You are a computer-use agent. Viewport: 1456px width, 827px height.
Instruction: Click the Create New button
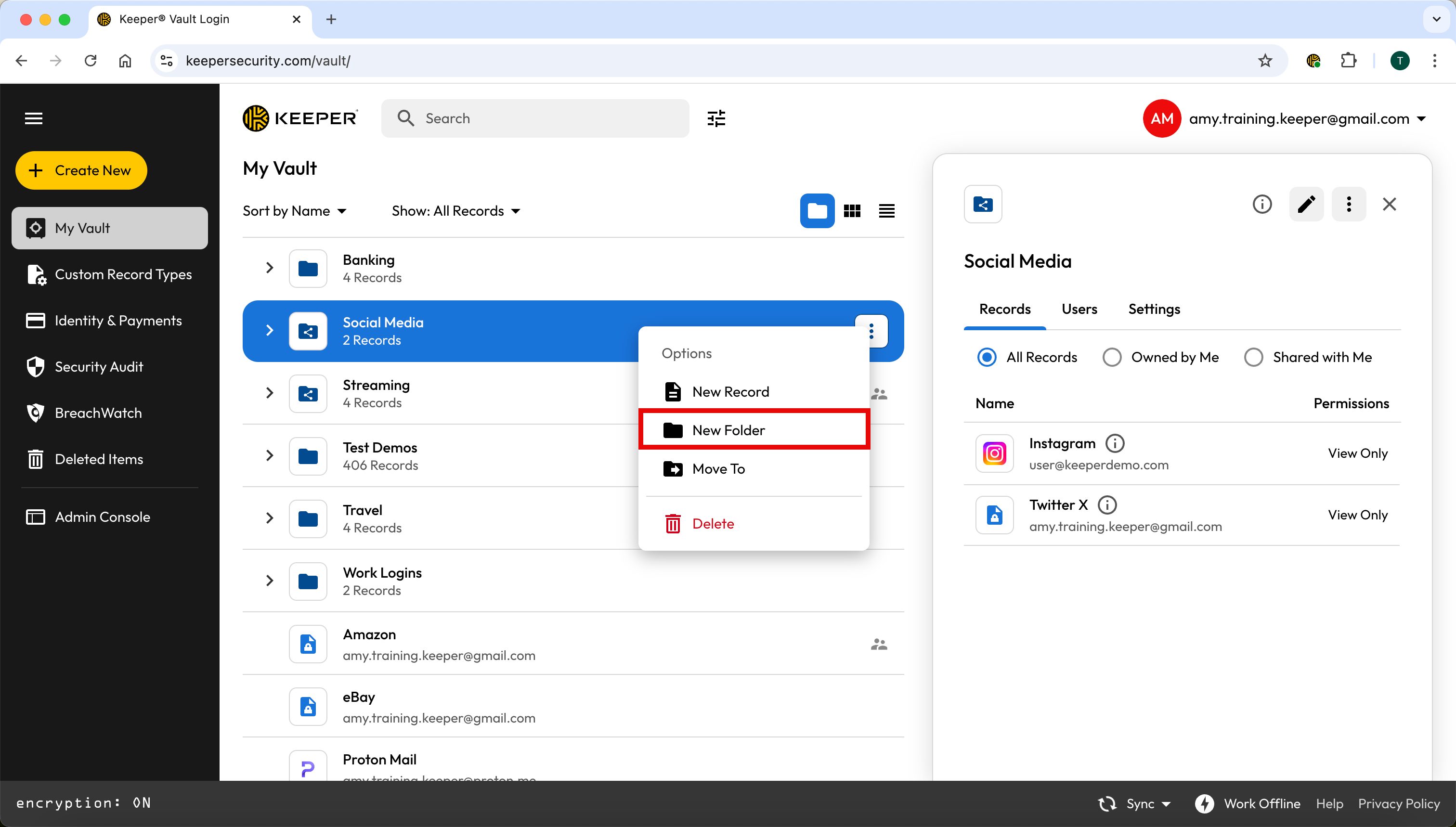[81, 170]
